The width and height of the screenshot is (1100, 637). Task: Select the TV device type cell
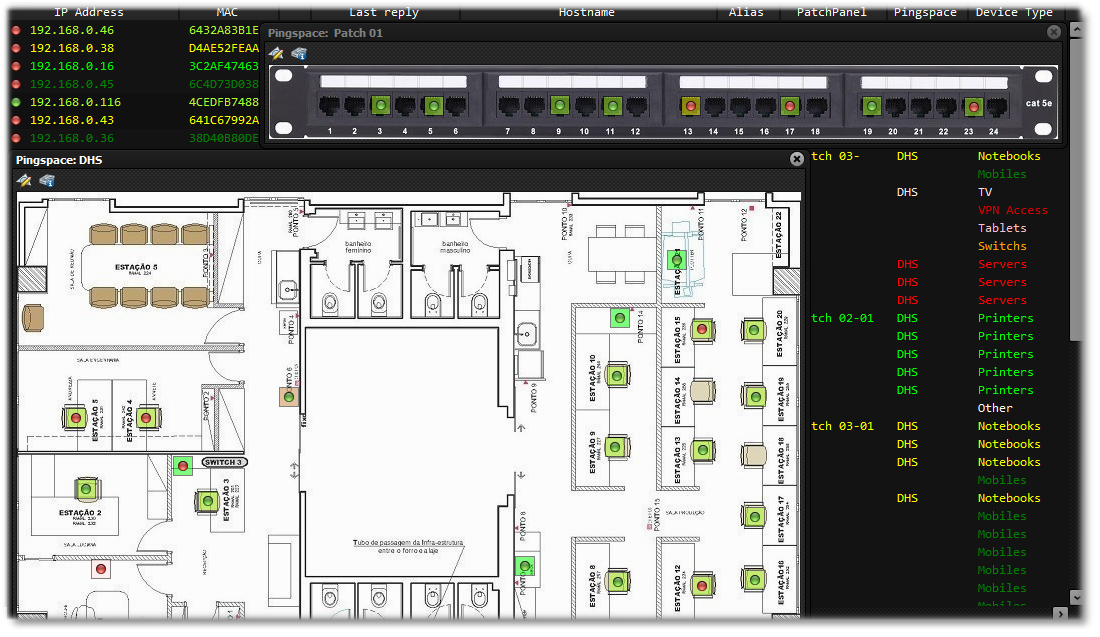[985, 192]
